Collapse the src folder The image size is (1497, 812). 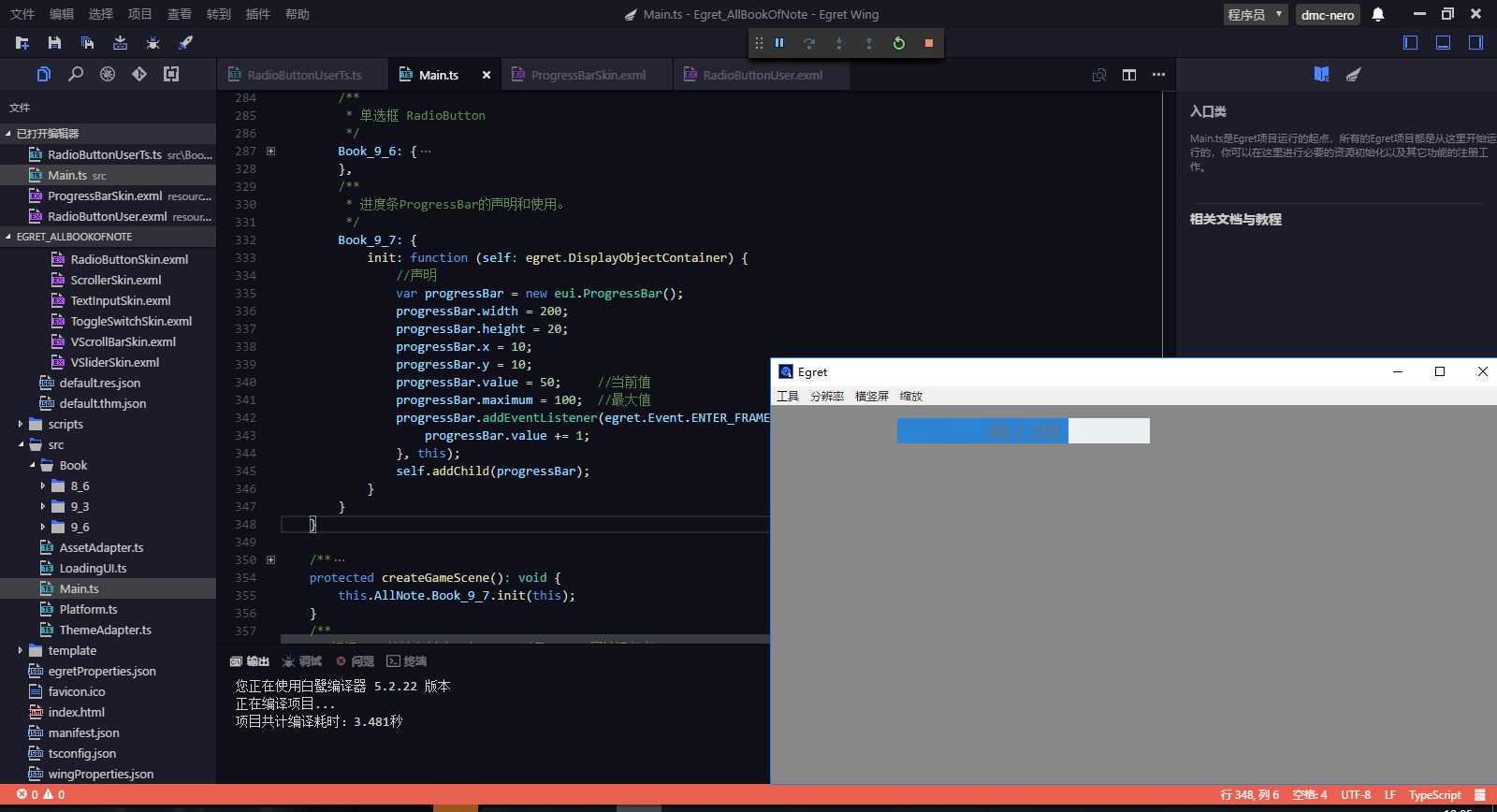pyautogui.click(x=21, y=444)
